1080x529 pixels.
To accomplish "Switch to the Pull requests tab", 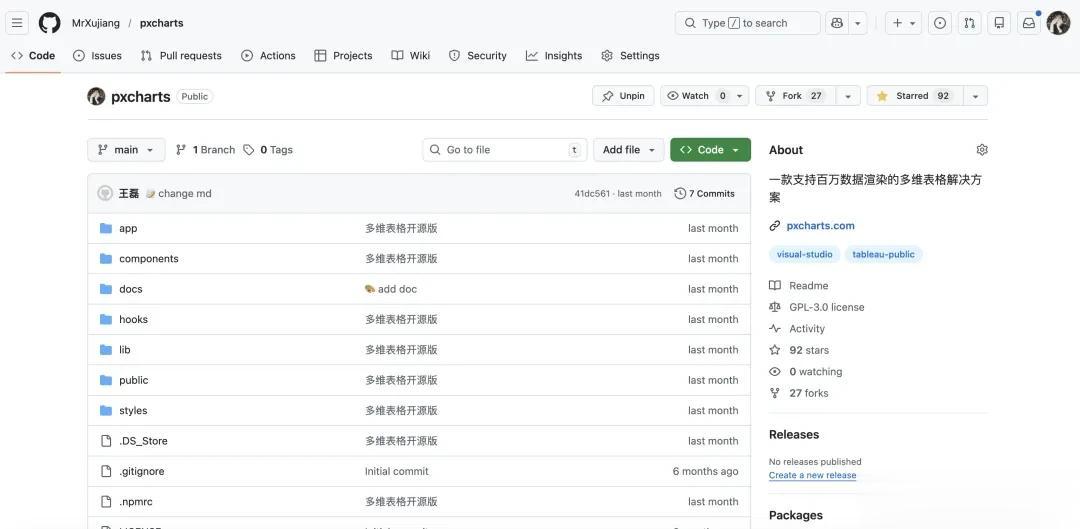I will (x=181, y=56).
